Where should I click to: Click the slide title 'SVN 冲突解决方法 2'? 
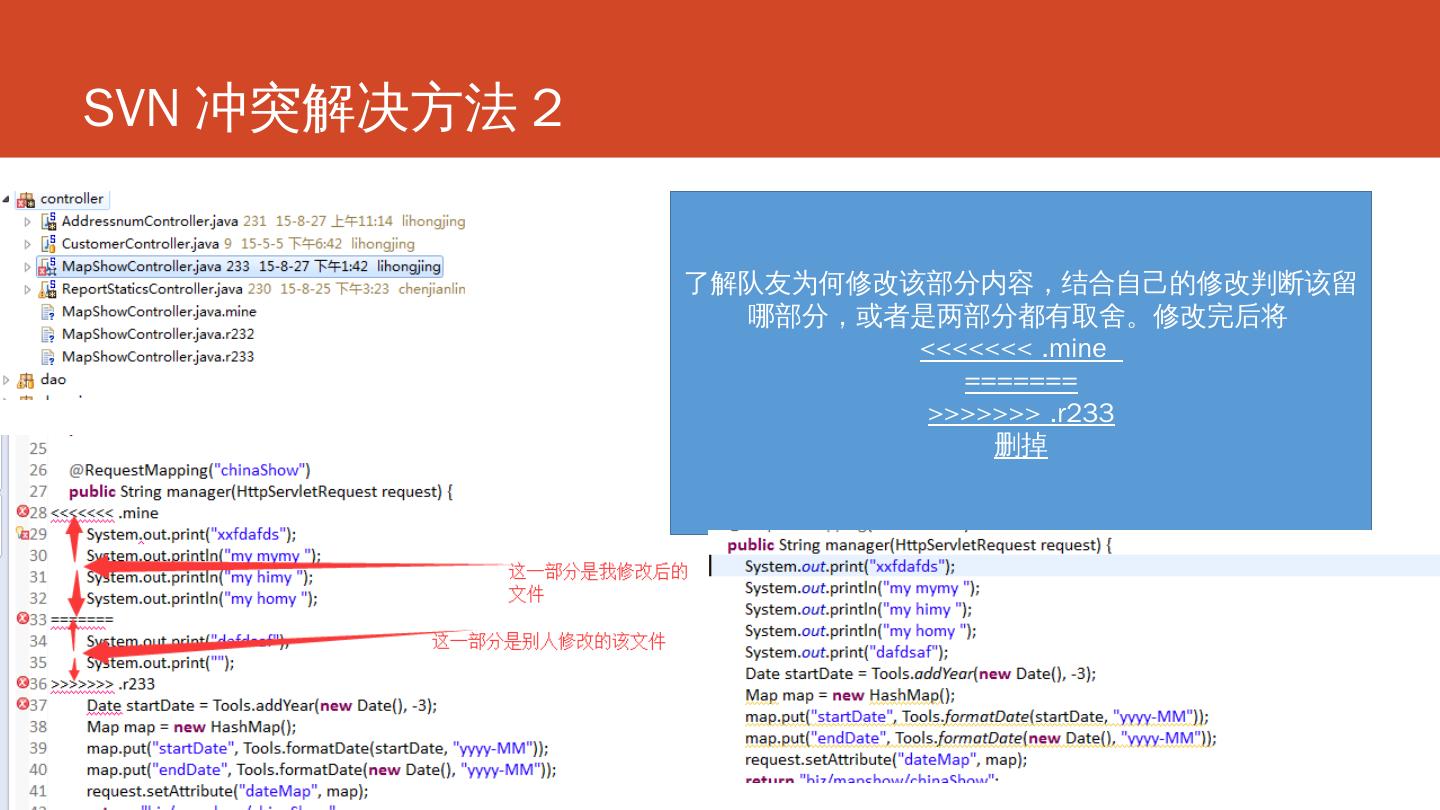coord(322,108)
